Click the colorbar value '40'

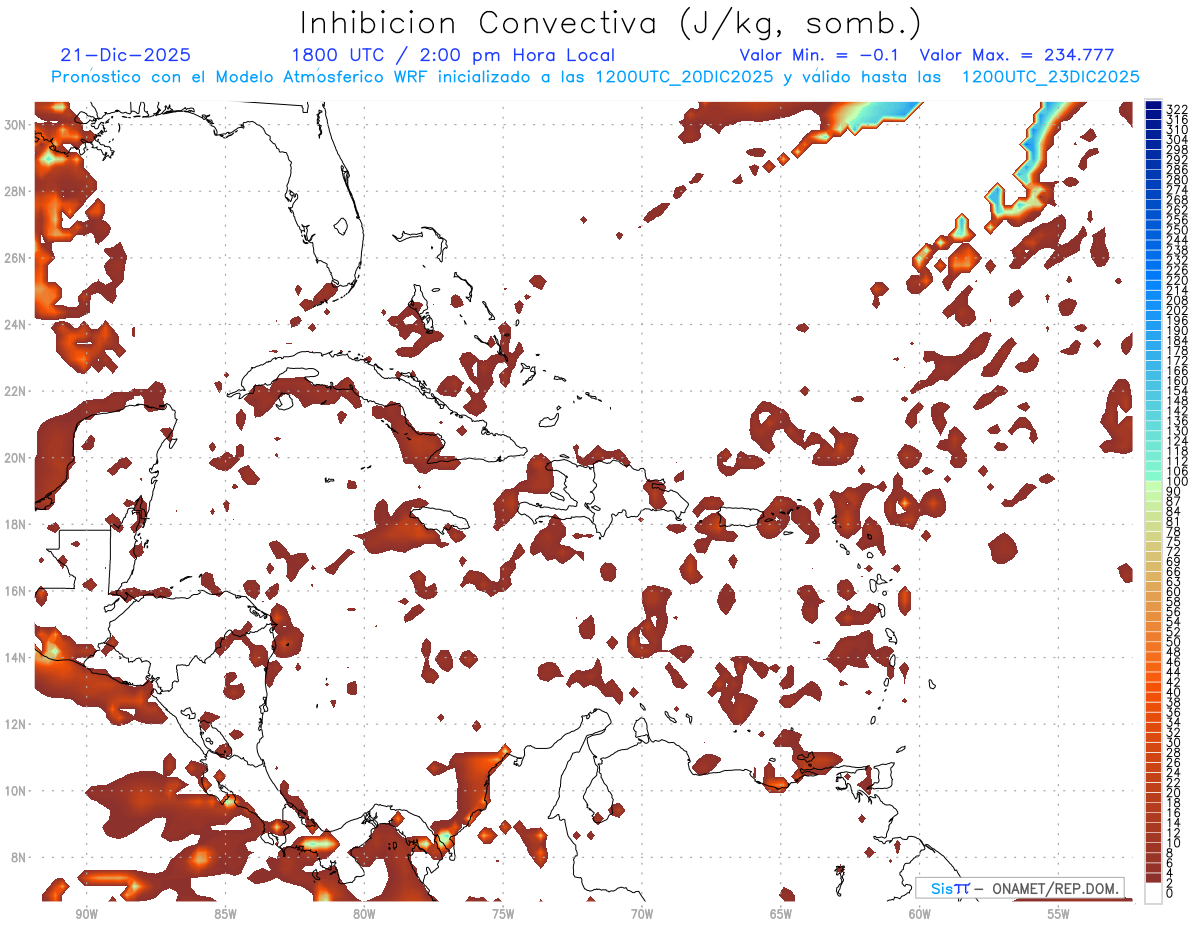[x=1174, y=692]
